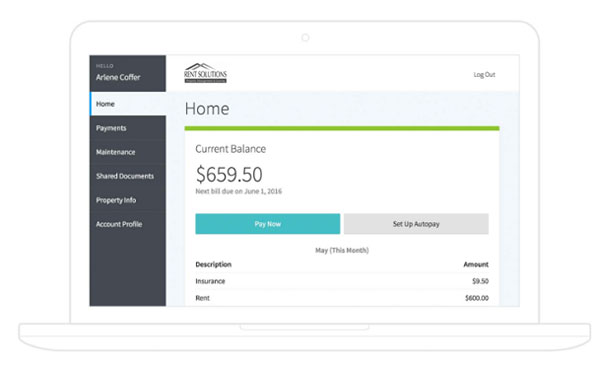
Task: Click the Home page heading
Action: point(207,109)
